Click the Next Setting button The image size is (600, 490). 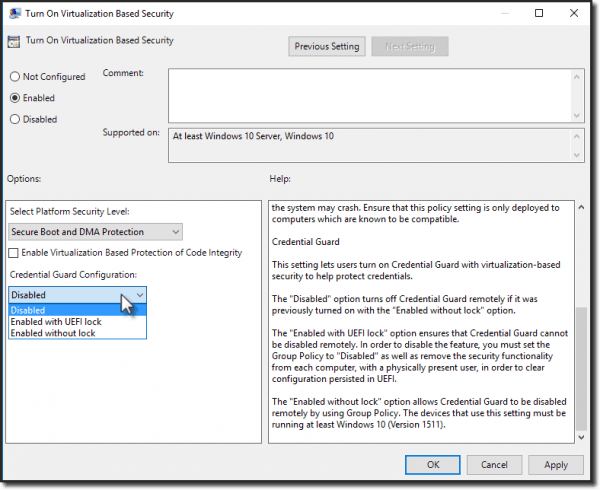[x=410, y=46]
